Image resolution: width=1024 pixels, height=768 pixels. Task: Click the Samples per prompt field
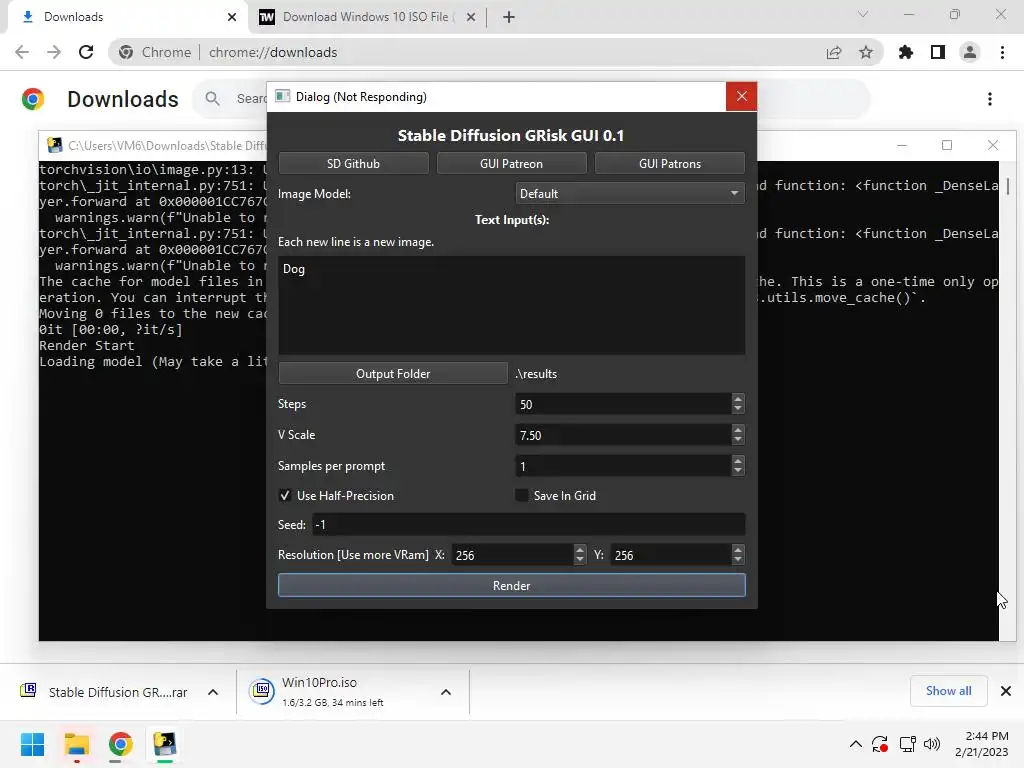point(623,466)
